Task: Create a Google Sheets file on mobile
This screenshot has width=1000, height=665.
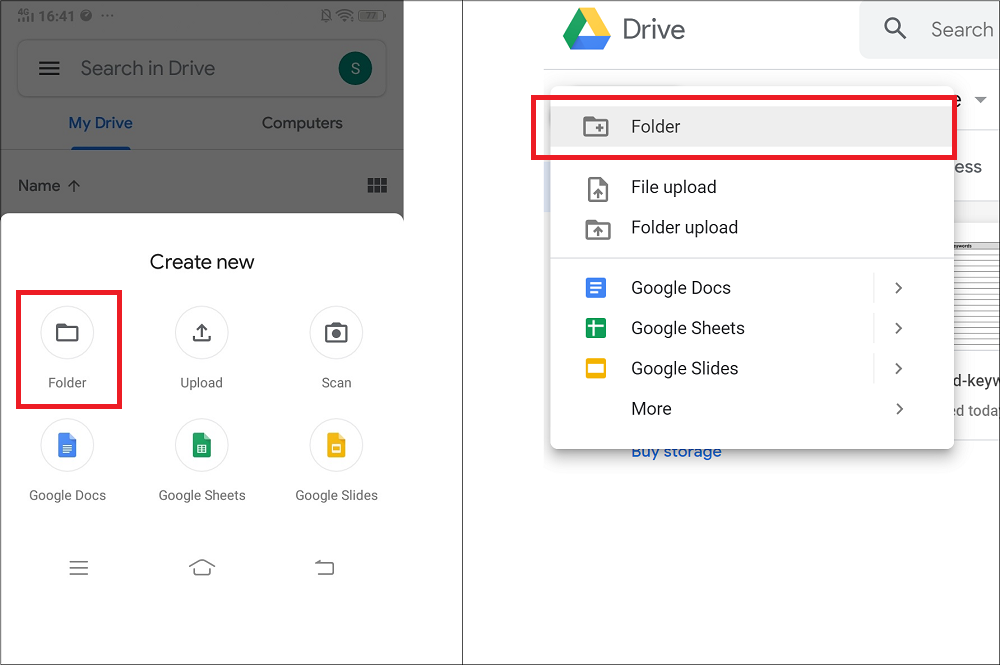Action: (202, 461)
